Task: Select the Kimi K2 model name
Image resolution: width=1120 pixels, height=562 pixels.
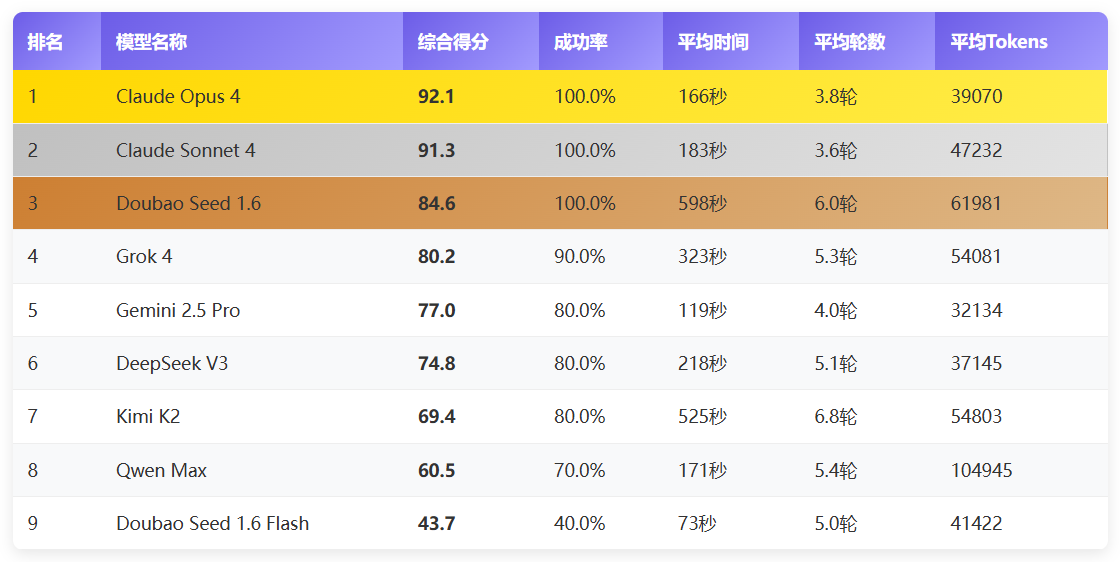Action: (149, 416)
